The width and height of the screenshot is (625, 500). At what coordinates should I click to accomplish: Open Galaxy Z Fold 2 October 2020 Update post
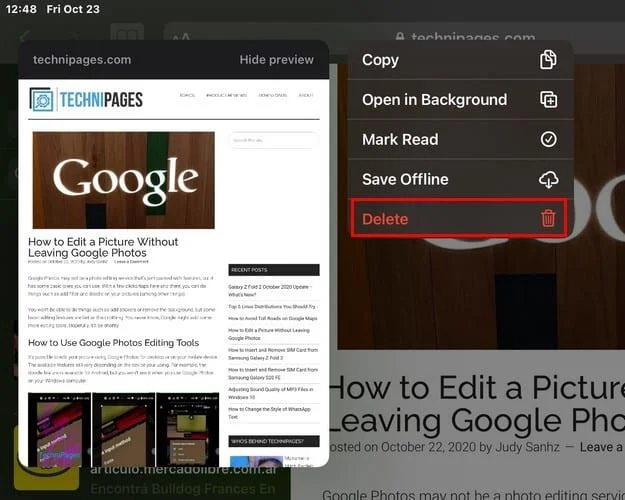[270, 291]
